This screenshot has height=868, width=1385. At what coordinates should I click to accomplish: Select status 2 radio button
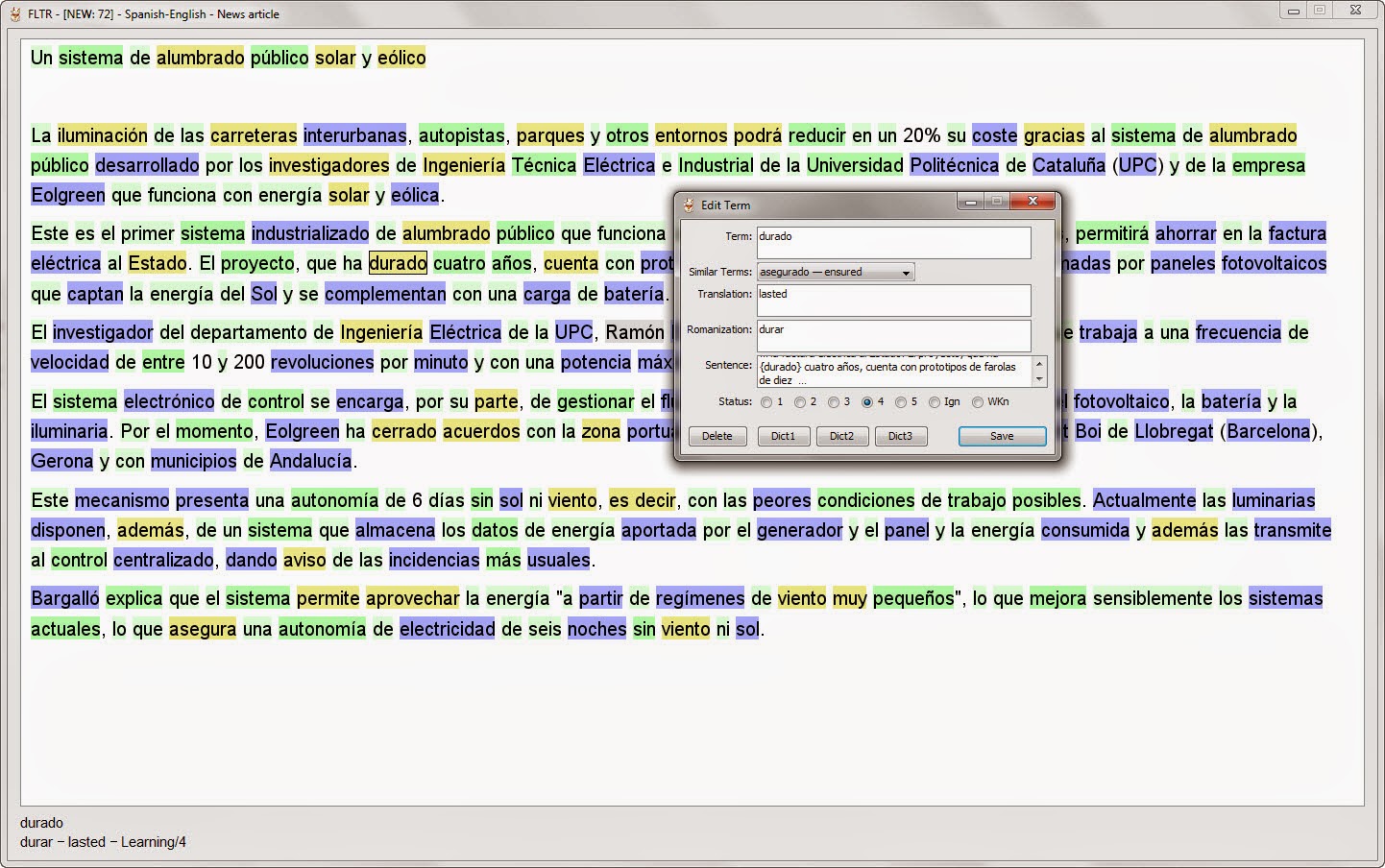tap(799, 402)
